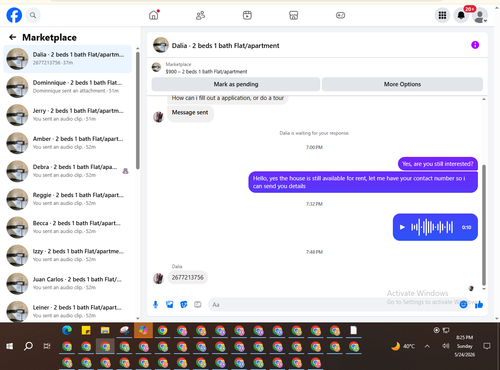Click the phone number message 2677213756

[188, 277]
